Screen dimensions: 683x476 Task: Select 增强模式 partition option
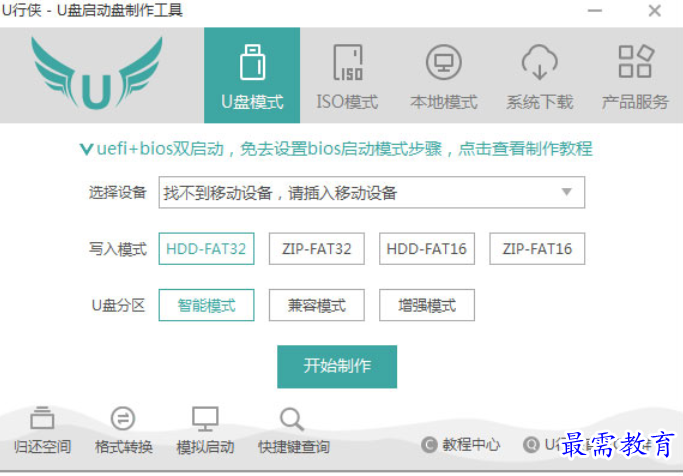427,305
